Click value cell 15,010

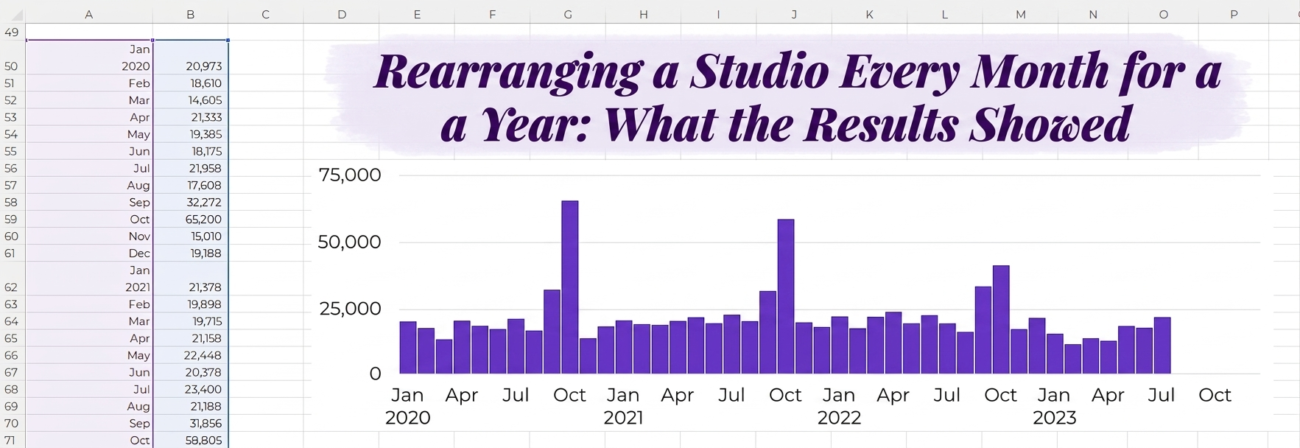pos(190,236)
